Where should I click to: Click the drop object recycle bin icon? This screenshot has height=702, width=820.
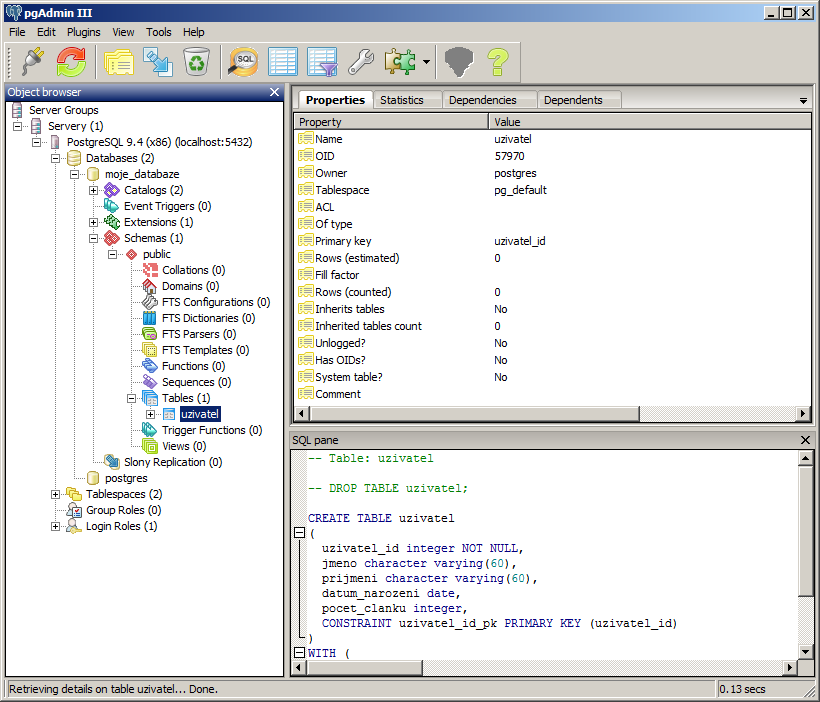click(x=197, y=62)
